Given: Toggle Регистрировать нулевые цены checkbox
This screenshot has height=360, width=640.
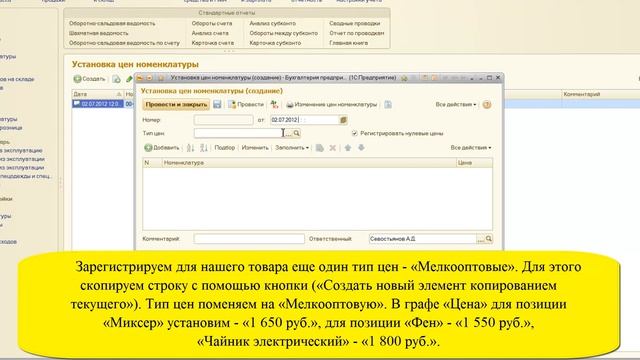Looking at the screenshot, I should tap(354, 133).
